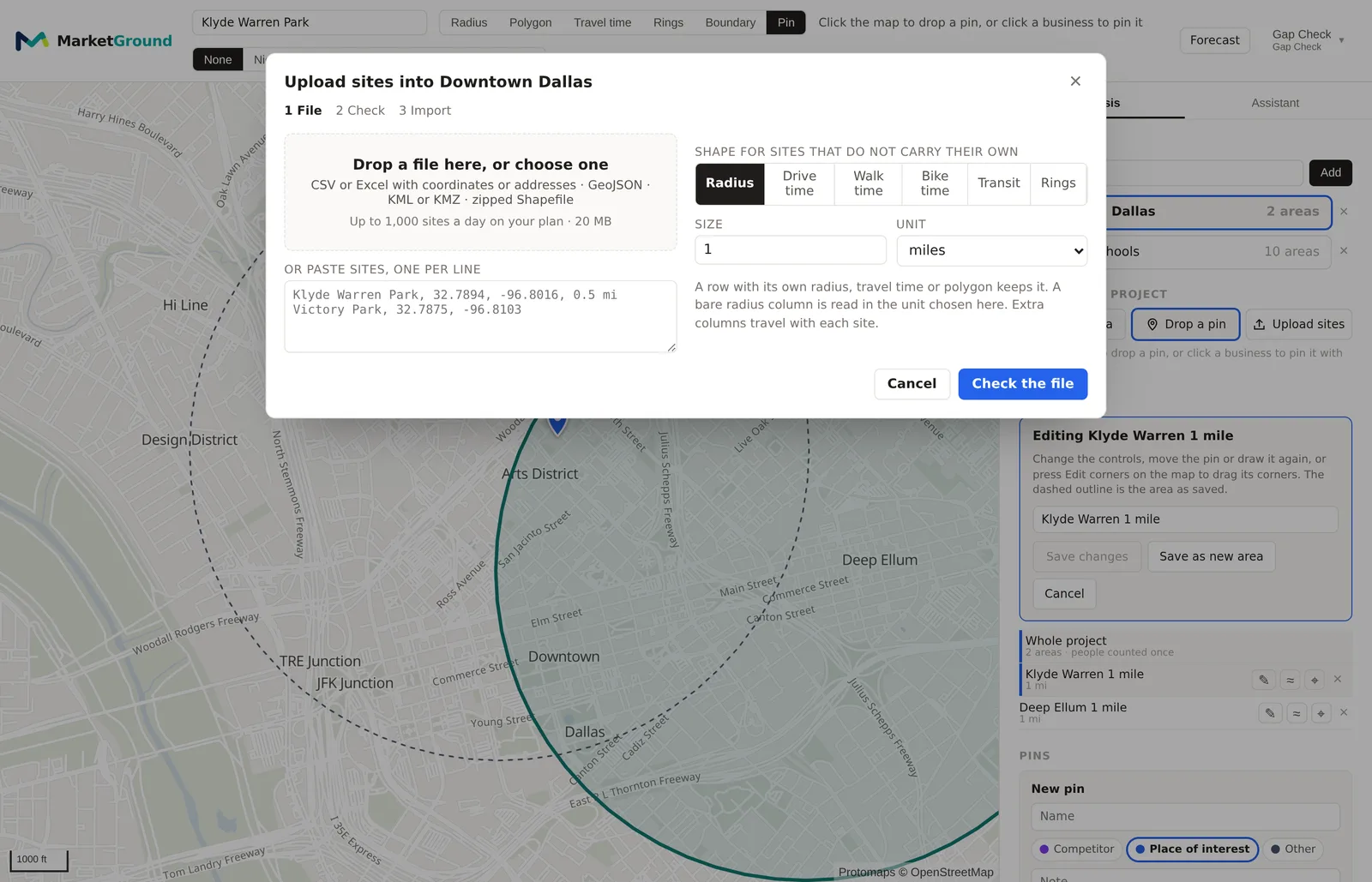This screenshot has height=882, width=1372.
Task: Remove the Deep Ellum 1 mile area row
Action: [1344, 712]
